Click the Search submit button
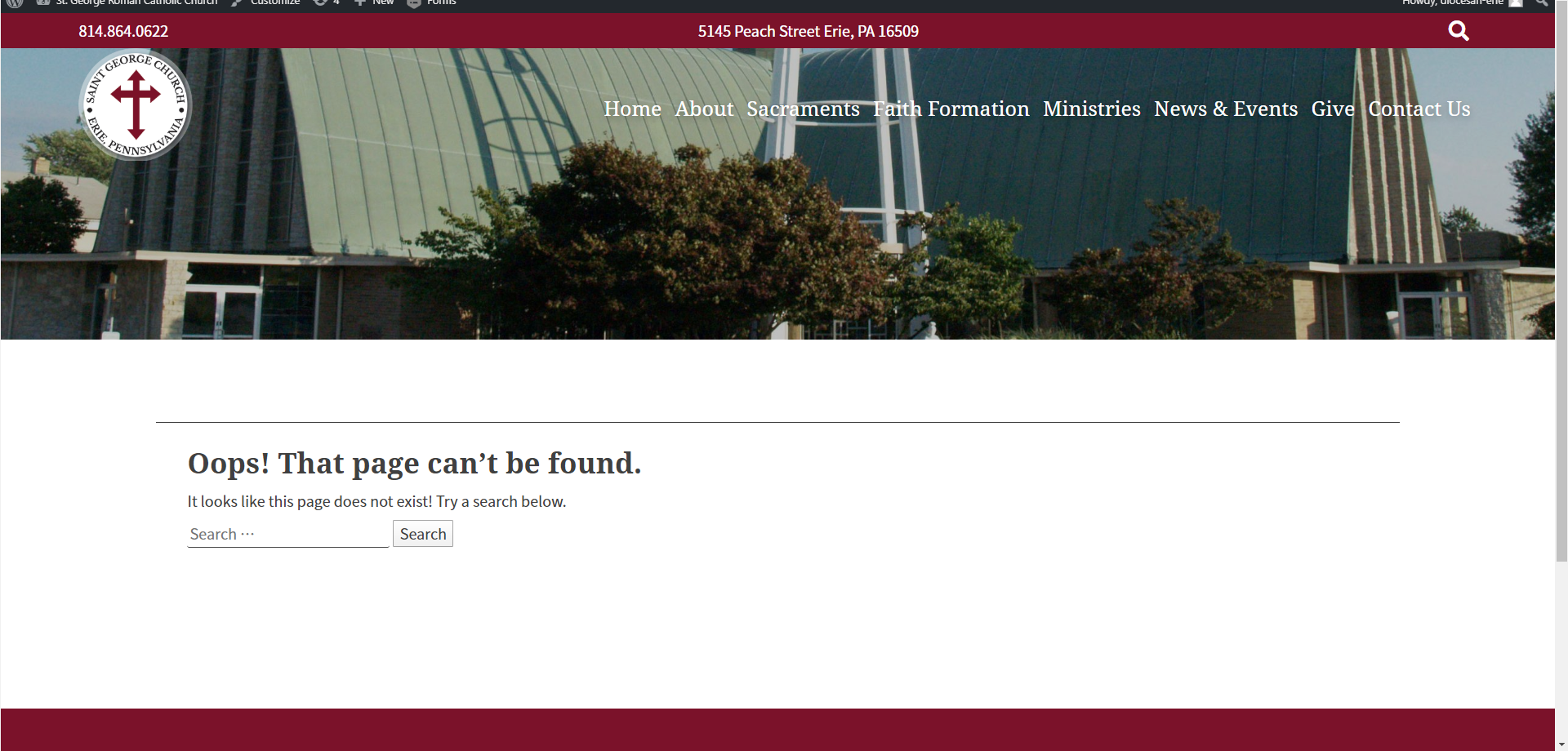Screen dimensions: 1568x751 point(423,534)
